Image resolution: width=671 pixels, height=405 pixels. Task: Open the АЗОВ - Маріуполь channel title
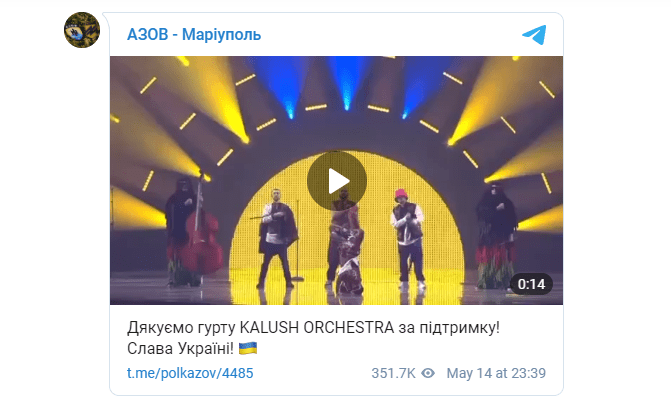194,34
